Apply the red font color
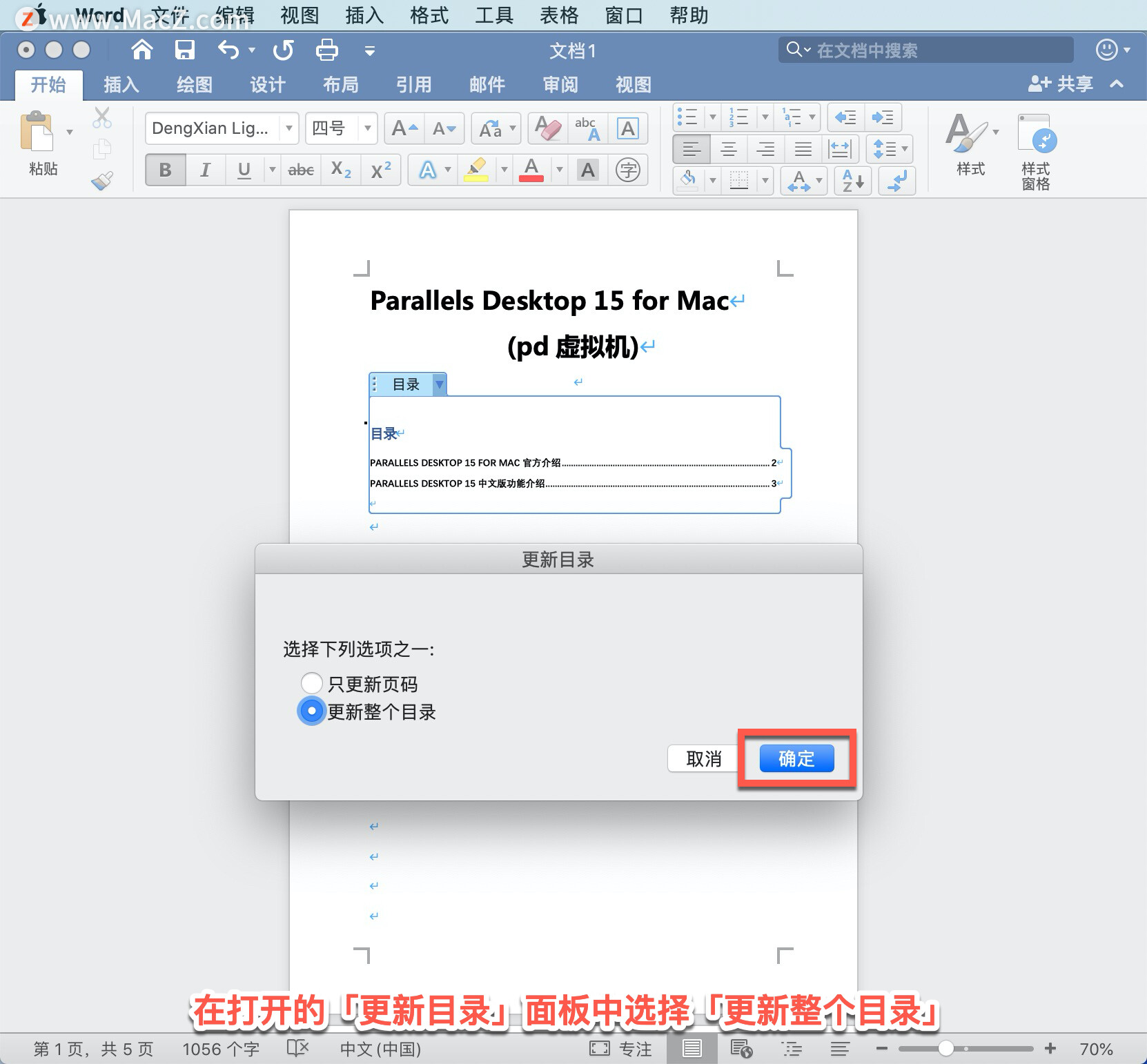The image size is (1147, 1064). (x=531, y=170)
